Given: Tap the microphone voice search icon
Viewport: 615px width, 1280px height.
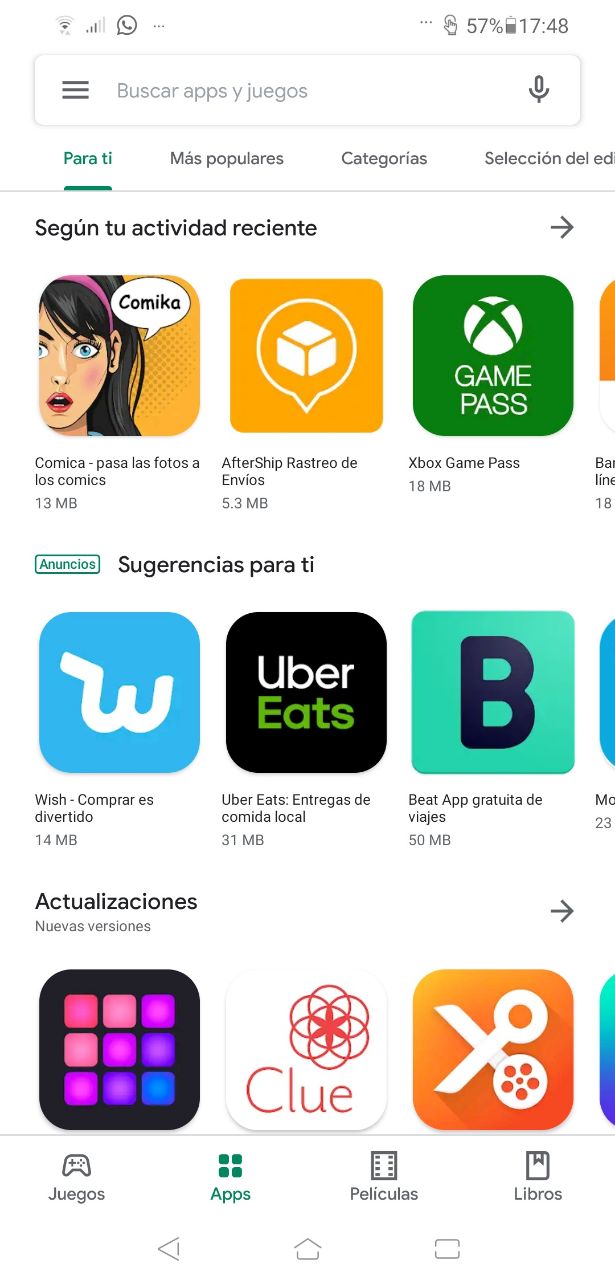Looking at the screenshot, I should pos(538,90).
